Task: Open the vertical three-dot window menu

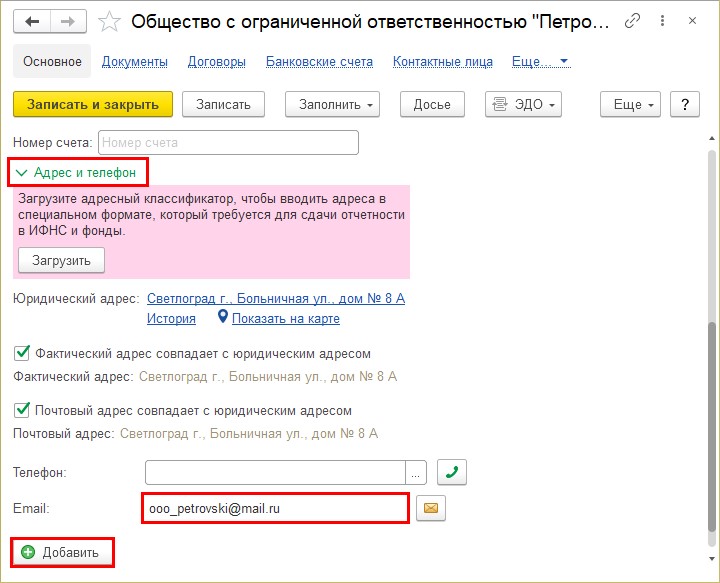Action: point(662,21)
